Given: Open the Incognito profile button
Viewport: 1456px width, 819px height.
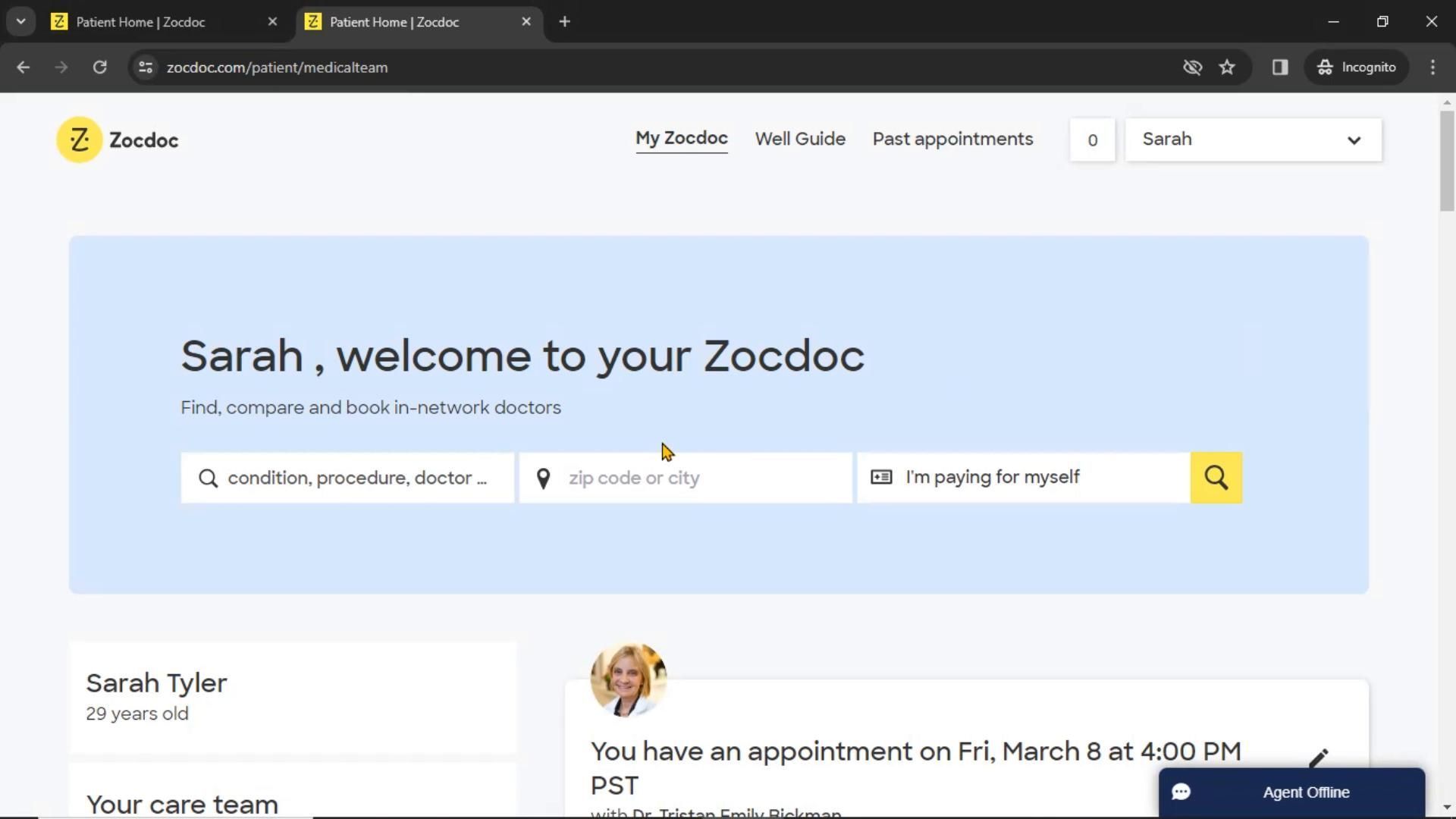Looking at the screenshot, I should pos(1356,67).
